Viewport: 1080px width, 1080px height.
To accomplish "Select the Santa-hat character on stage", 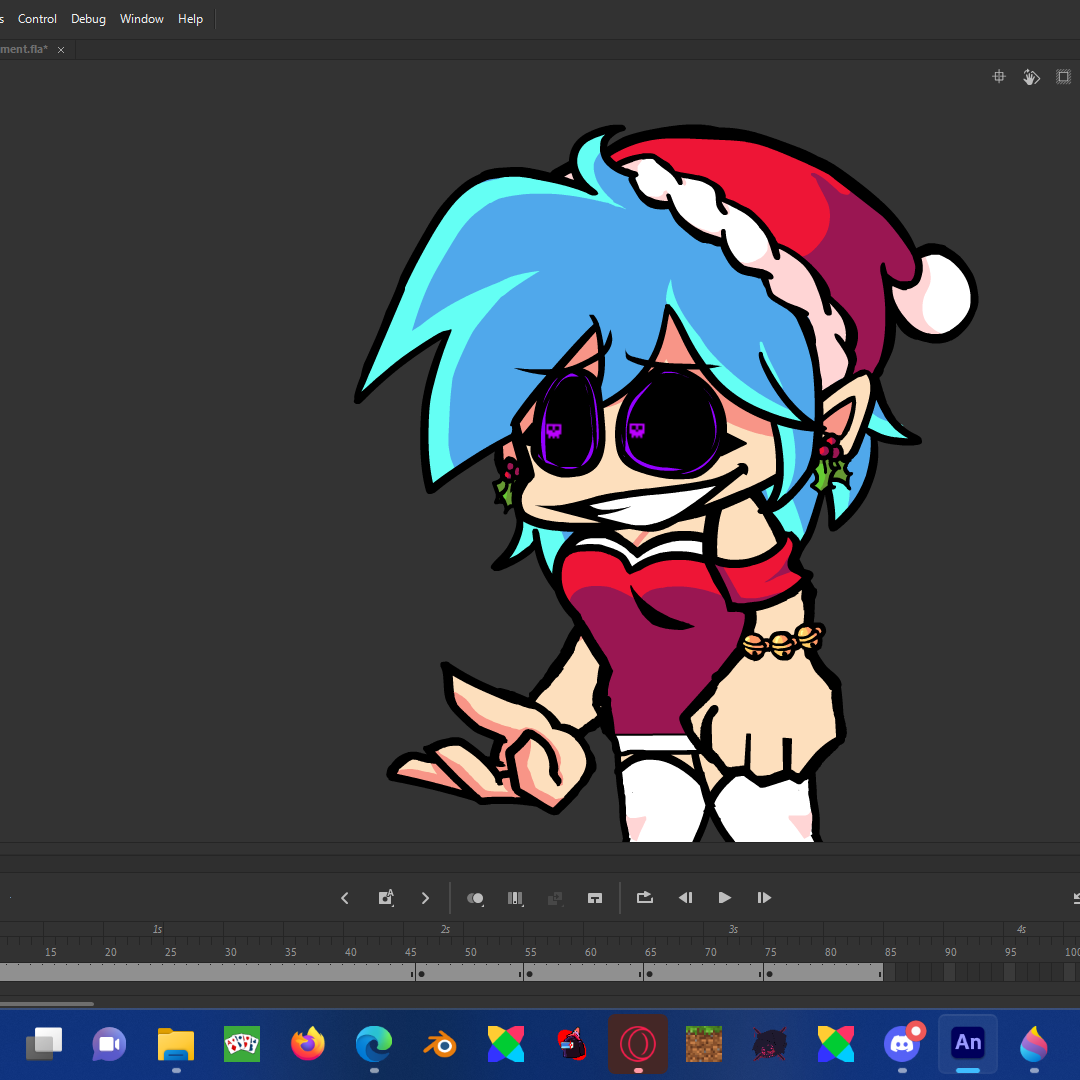I will 667,482.
